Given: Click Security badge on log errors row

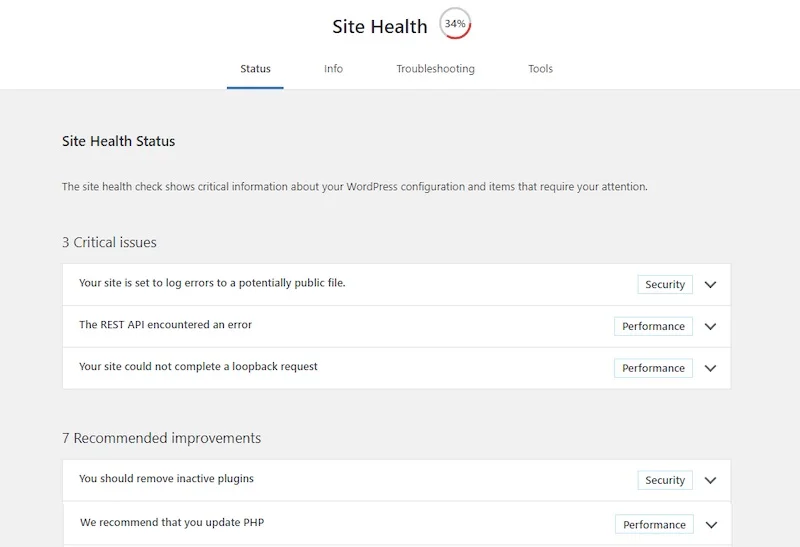Looking at the screenshot, I should (x=665, y=285).
